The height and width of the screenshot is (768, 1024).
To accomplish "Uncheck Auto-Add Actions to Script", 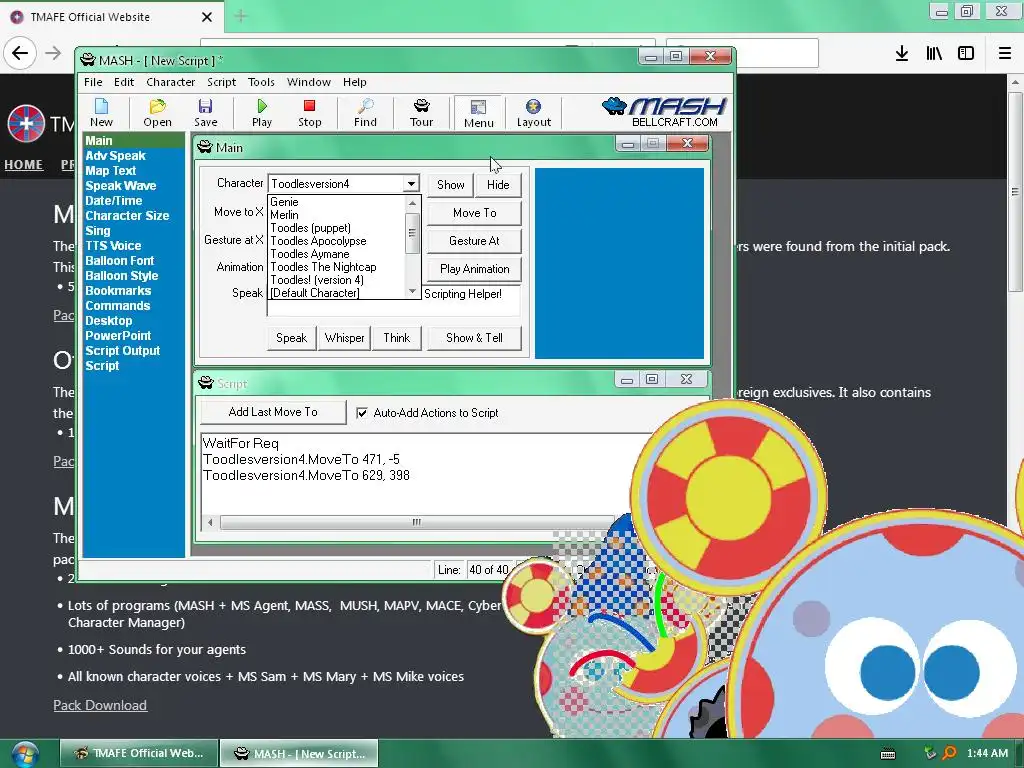I will tap(362, 413).
